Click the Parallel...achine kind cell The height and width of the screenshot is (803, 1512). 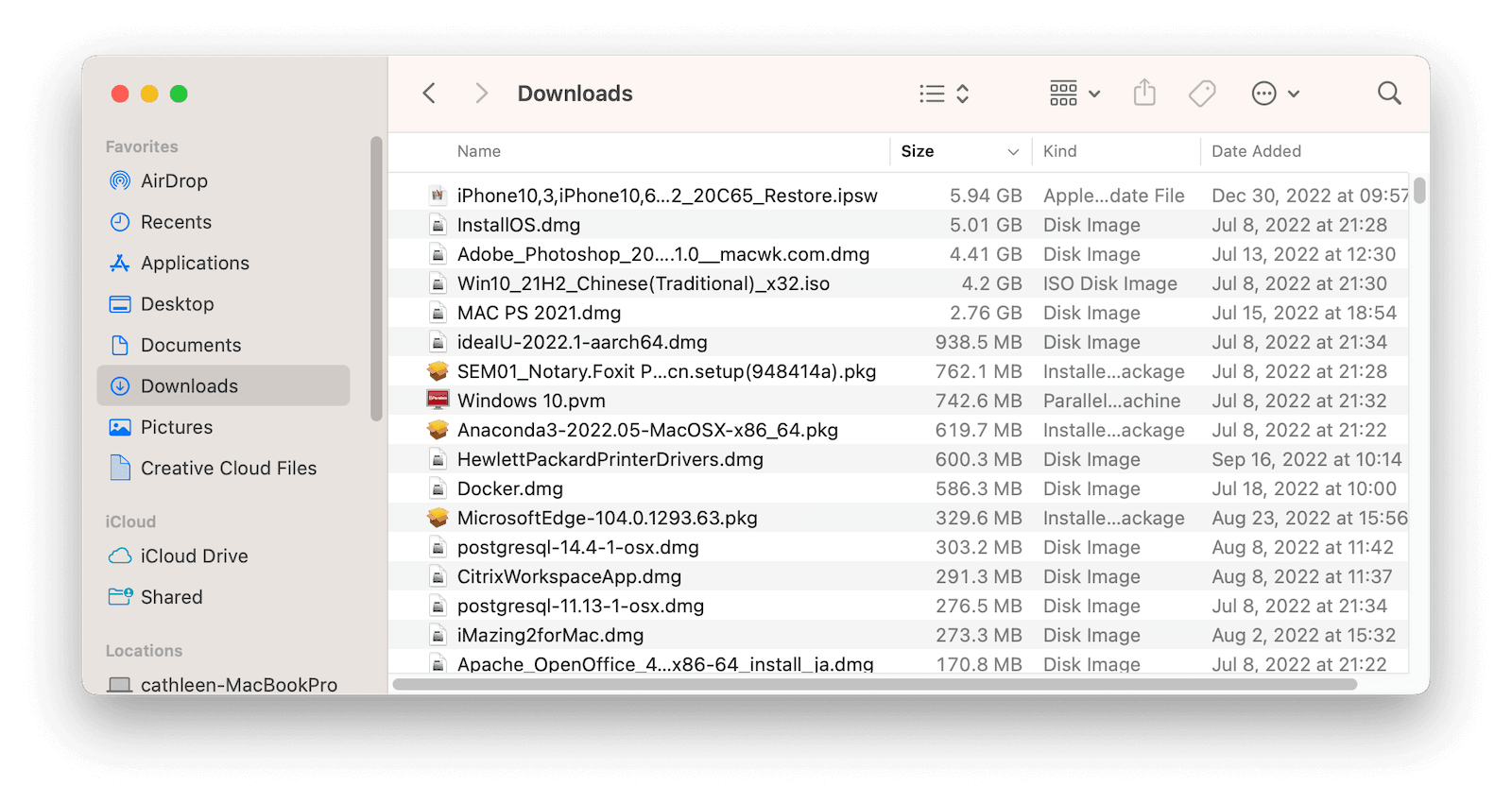1111,401
